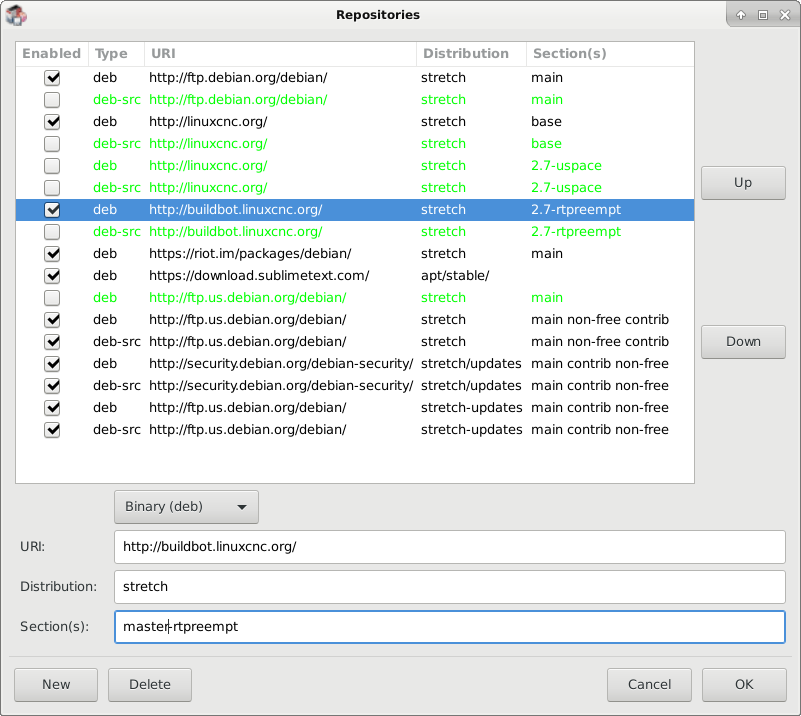The width and height of the screenshot is (801, 716).
Task: Enable the deb-src ftp.debian.org stretch main checkbox
Action: click(x=52, y=100)
